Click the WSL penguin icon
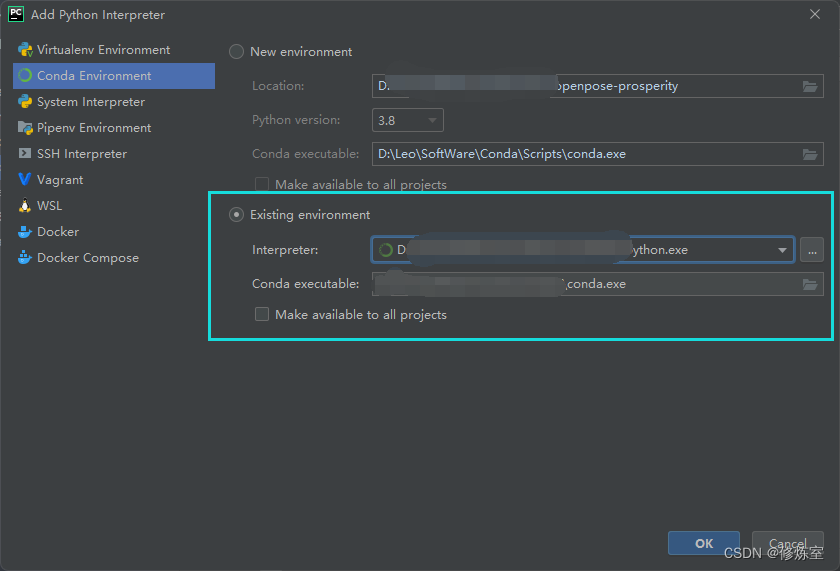This screenshot has width=840, height=571. [x=25, y=205]
